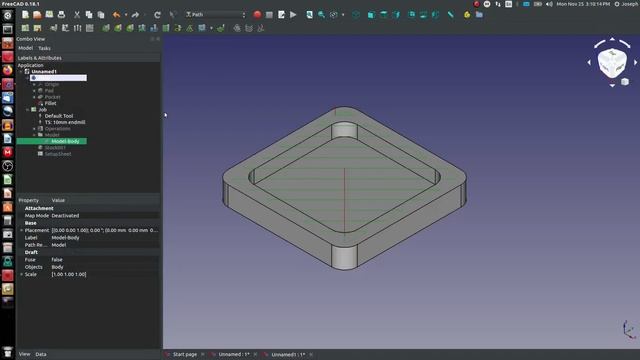Click the Redo arrow icon
This screenshot has height=360, width=640.
click(135, 15)
